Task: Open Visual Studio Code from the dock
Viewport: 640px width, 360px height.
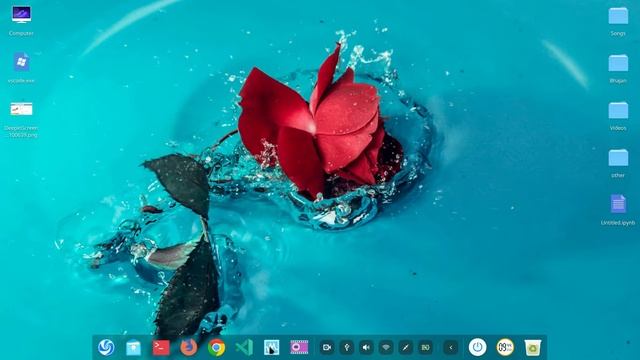Action: (244, 347)
